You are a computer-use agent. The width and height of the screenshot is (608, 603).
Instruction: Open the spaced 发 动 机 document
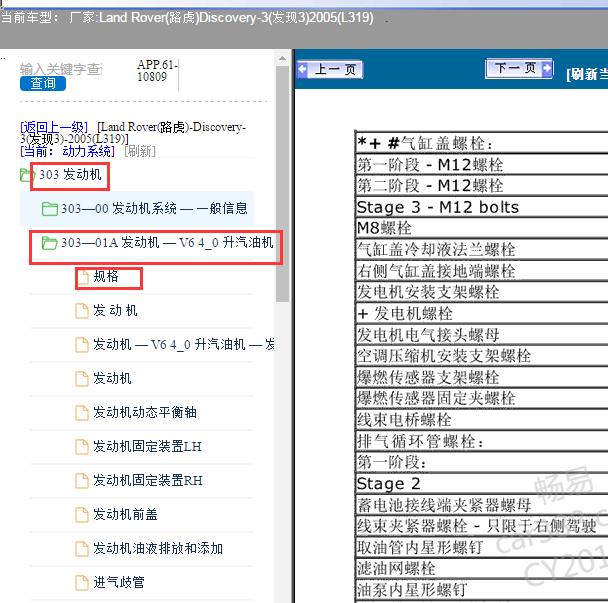115,311
